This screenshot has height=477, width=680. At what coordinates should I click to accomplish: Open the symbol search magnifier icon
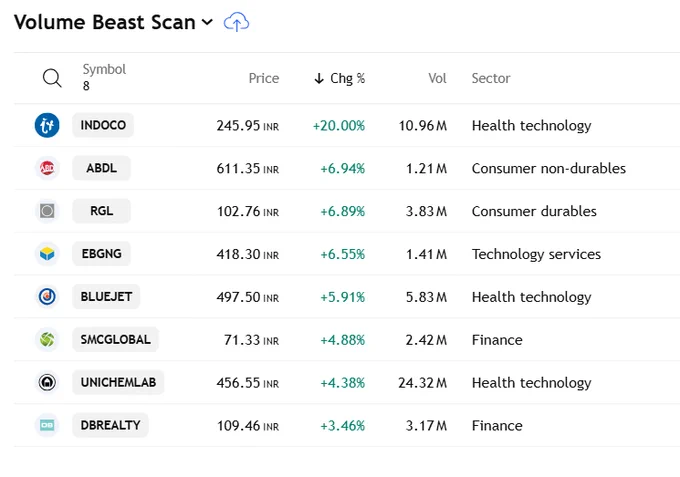[x=52, y=78]
